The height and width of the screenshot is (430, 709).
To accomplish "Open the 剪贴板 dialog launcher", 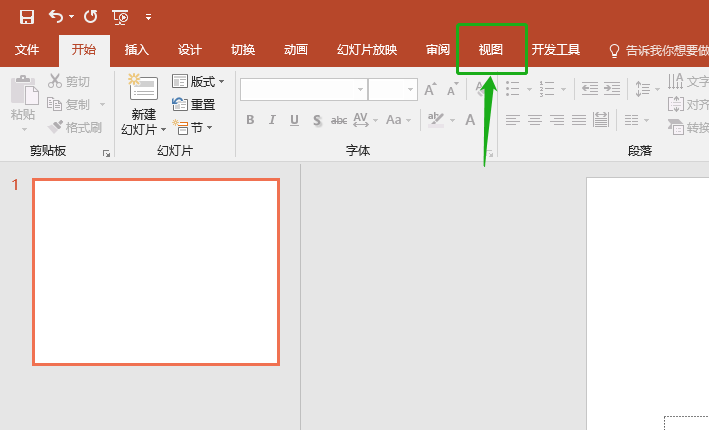I will pos(106,154).
